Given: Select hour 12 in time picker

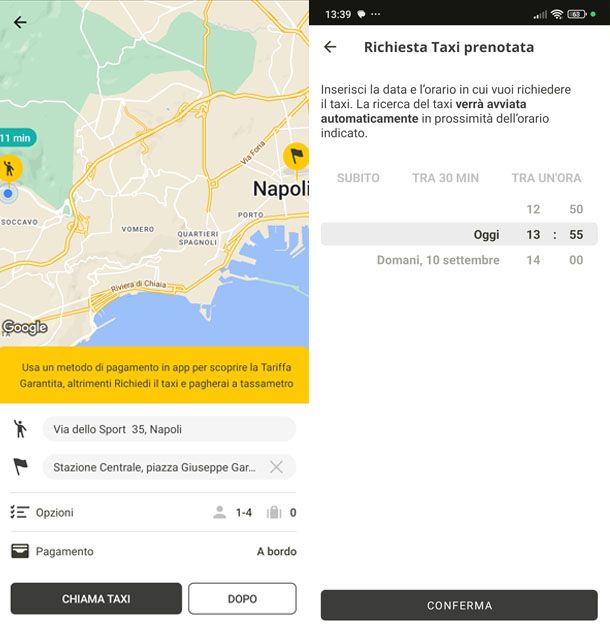Looking at the screenshot, I should [533, 209].
